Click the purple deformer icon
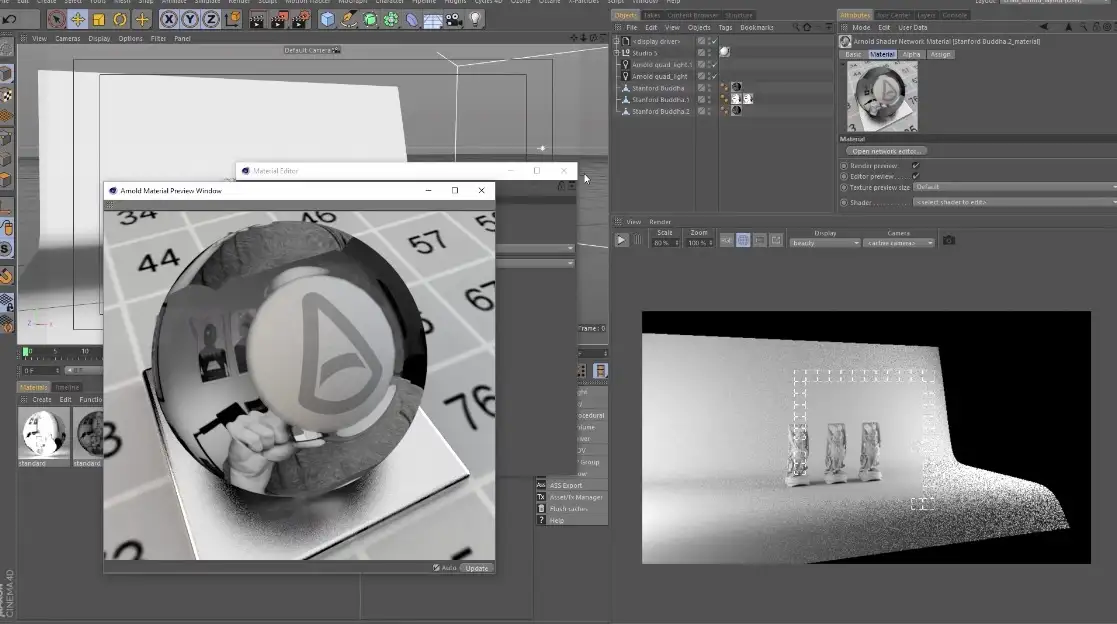Image resolution: width=1117 pixels, height=624 pixels. [412, 19]
